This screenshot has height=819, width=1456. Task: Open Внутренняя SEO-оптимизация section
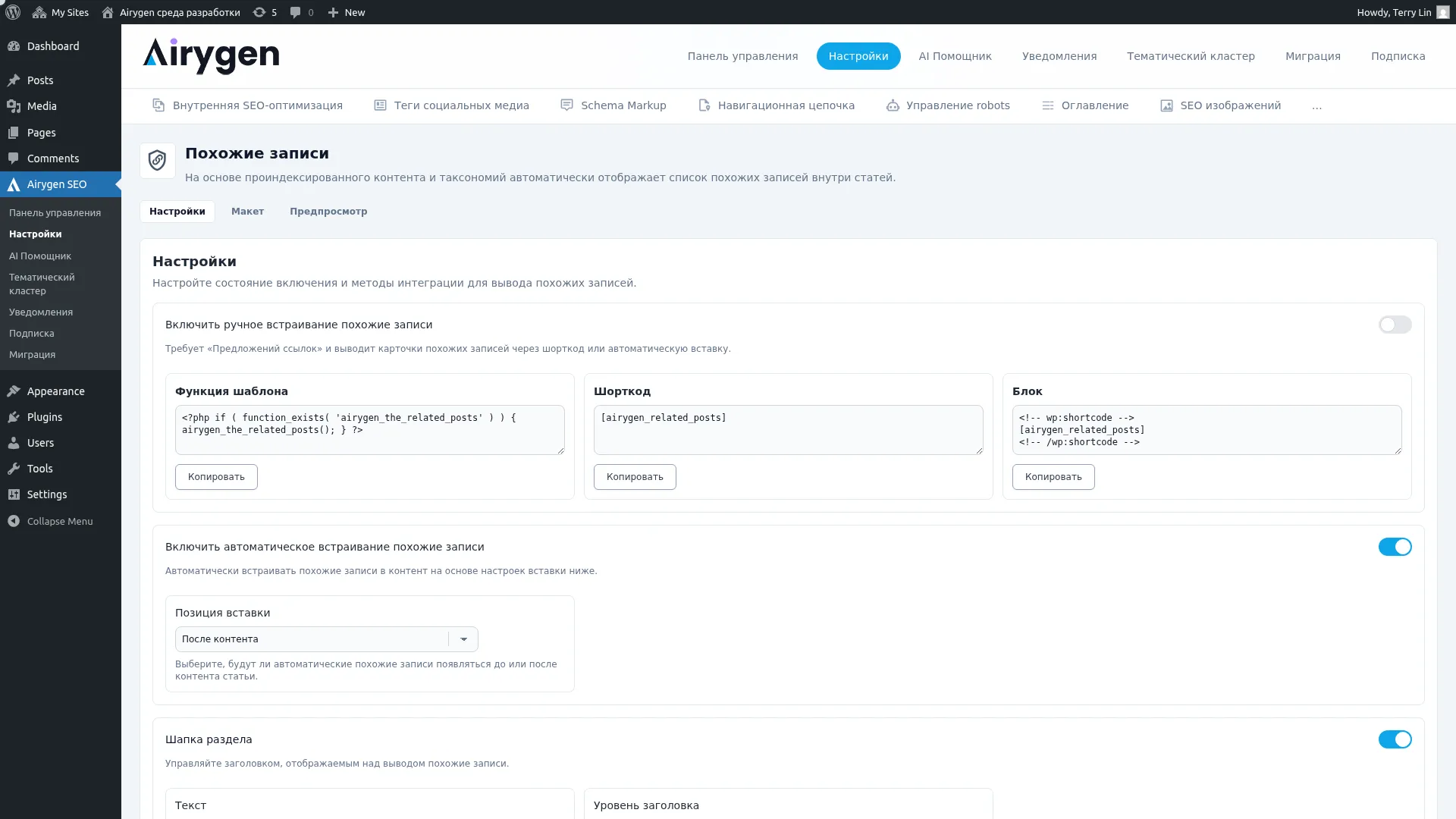247,105
